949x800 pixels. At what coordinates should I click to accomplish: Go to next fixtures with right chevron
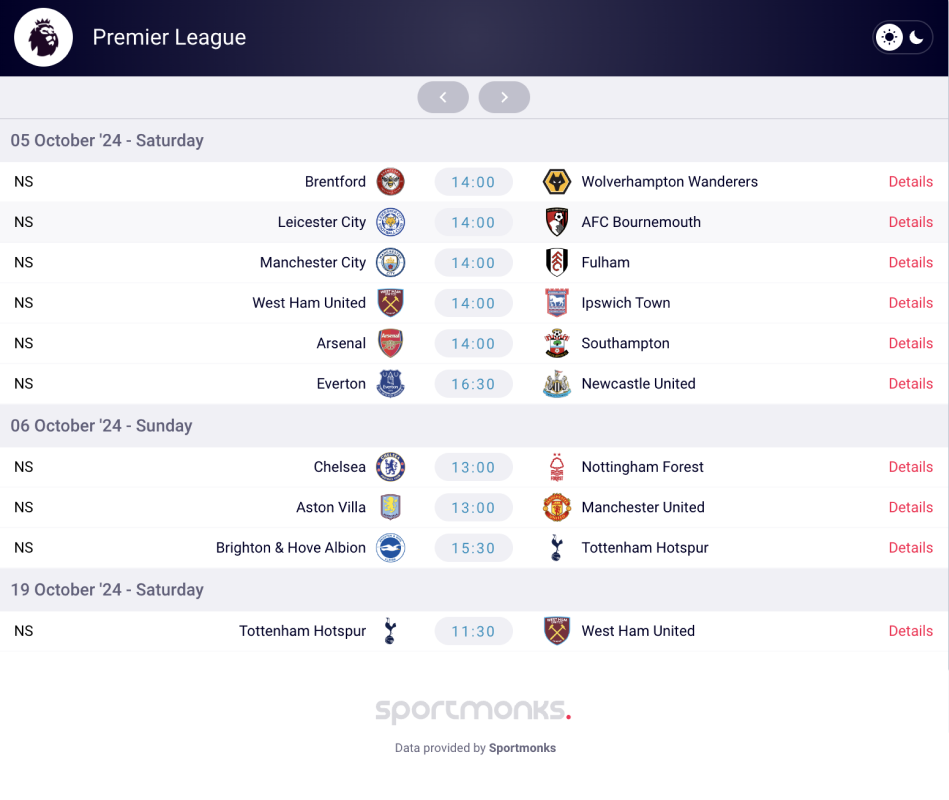coord(504,97)
